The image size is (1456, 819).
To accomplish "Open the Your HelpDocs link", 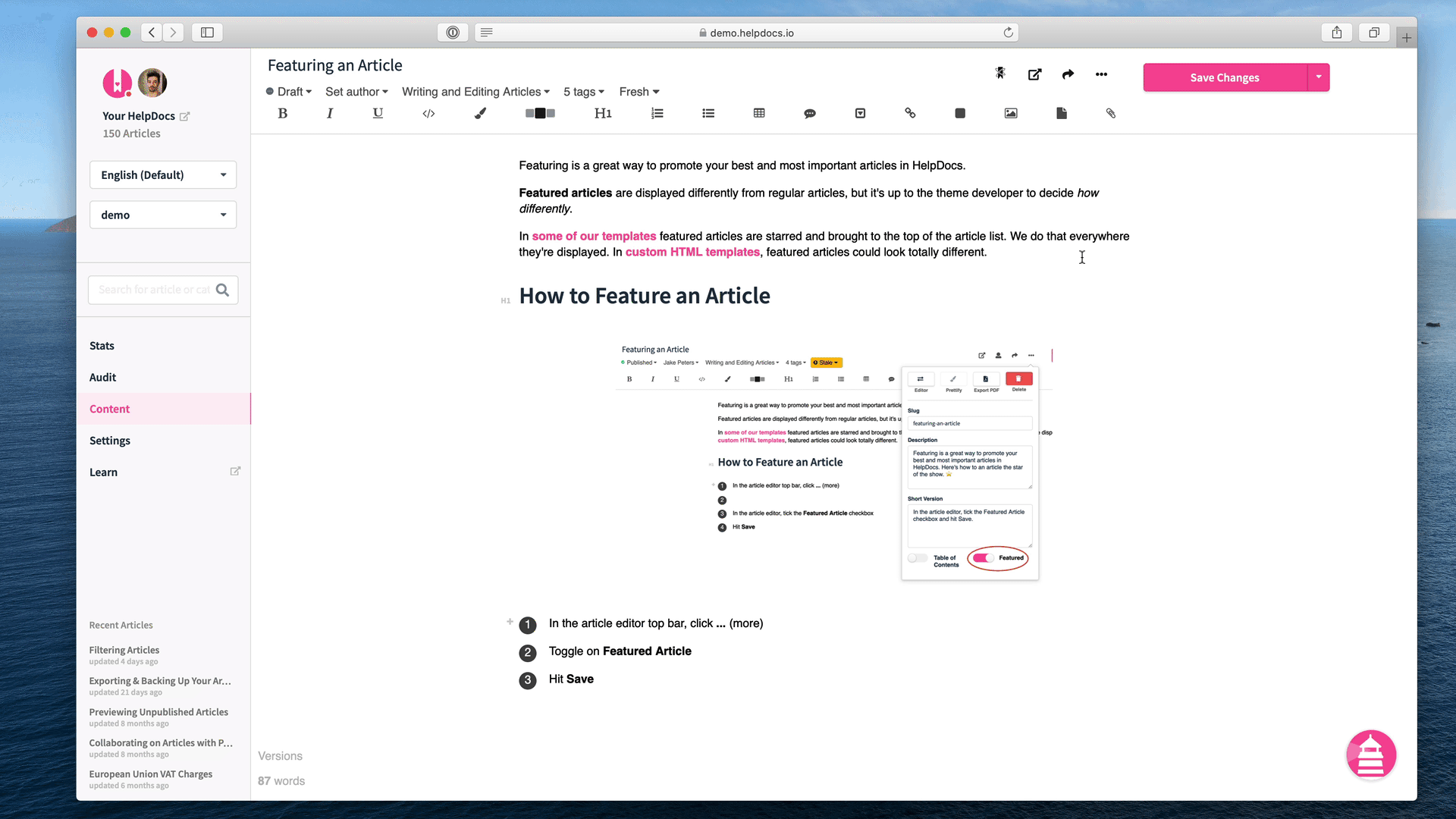I will (146, 116).
